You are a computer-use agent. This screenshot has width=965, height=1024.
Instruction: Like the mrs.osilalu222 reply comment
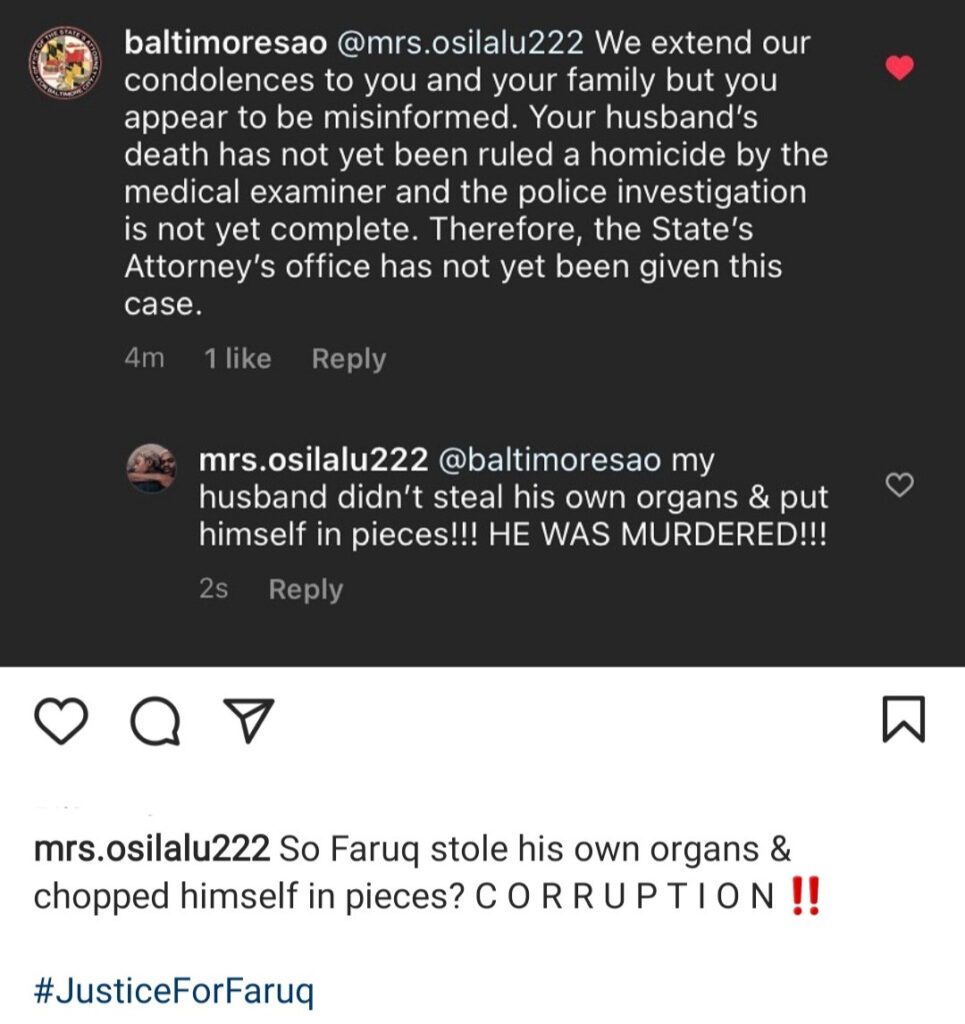[x=900, y=485]
